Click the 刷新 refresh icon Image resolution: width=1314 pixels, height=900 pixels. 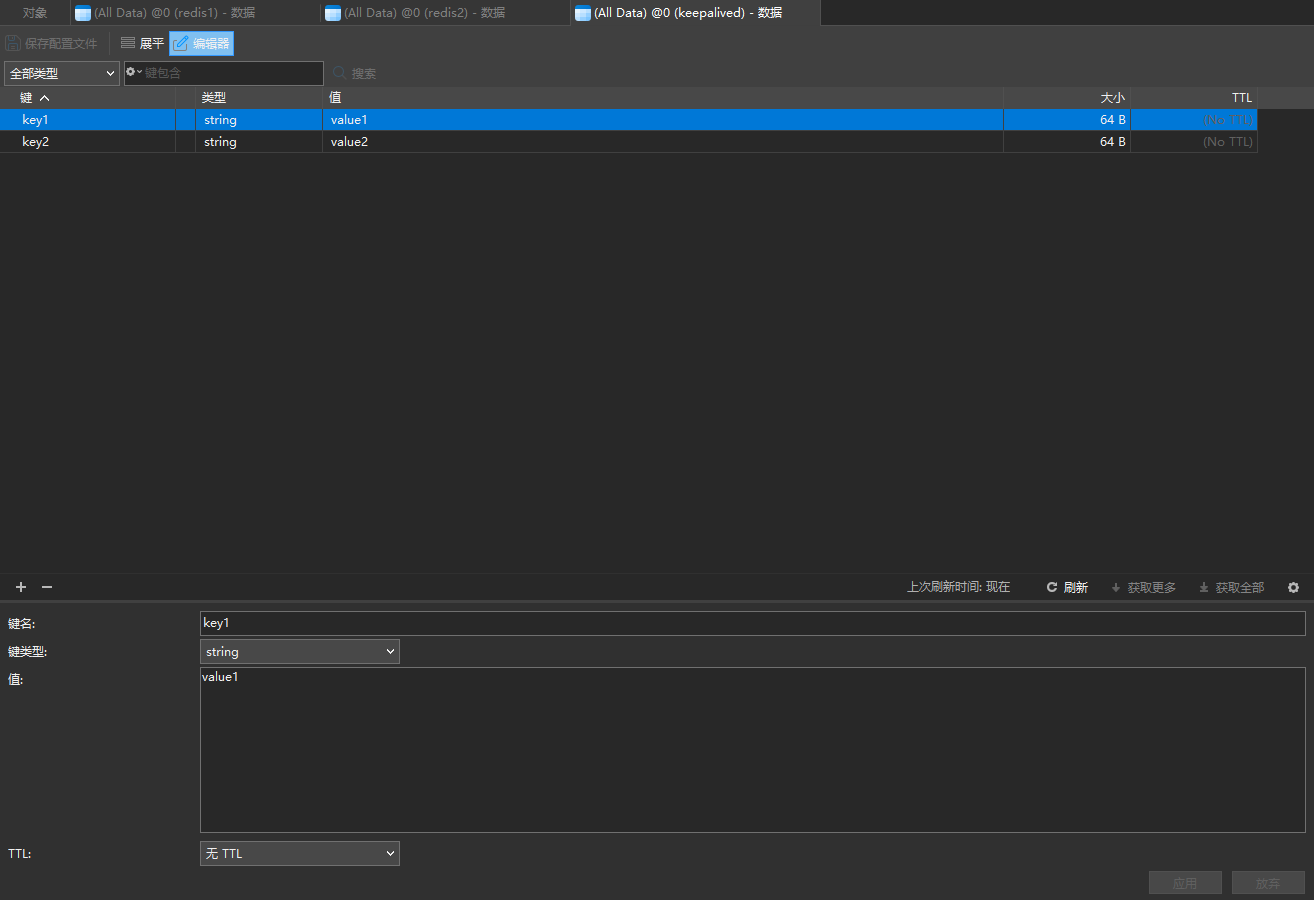click(1052, 588)
